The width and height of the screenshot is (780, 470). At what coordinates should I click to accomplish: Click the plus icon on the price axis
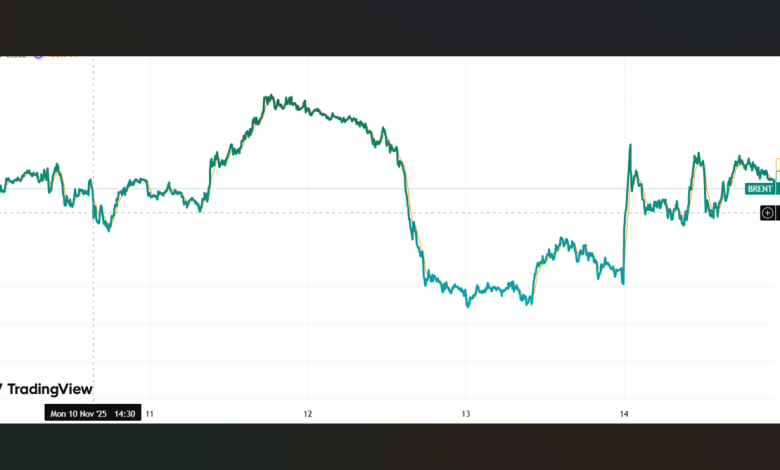[x=767, y=212]
